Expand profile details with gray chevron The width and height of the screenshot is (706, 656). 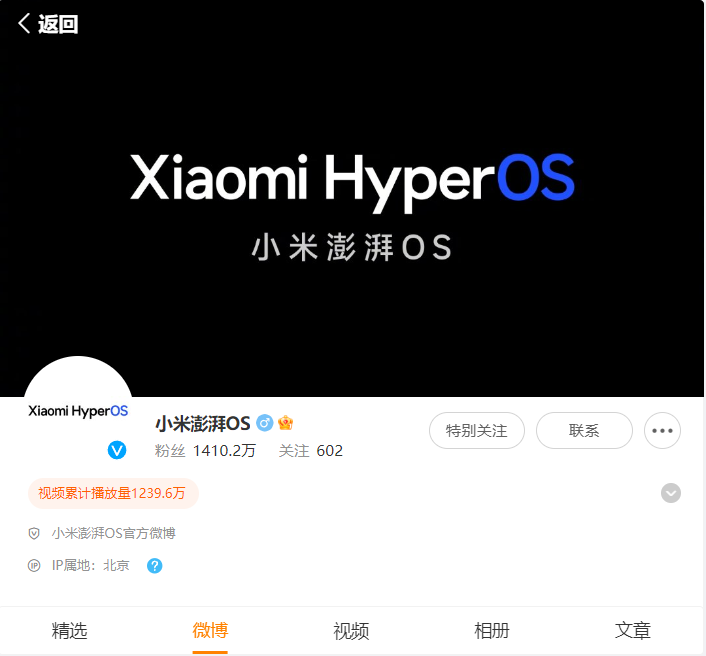pos(671,493)
